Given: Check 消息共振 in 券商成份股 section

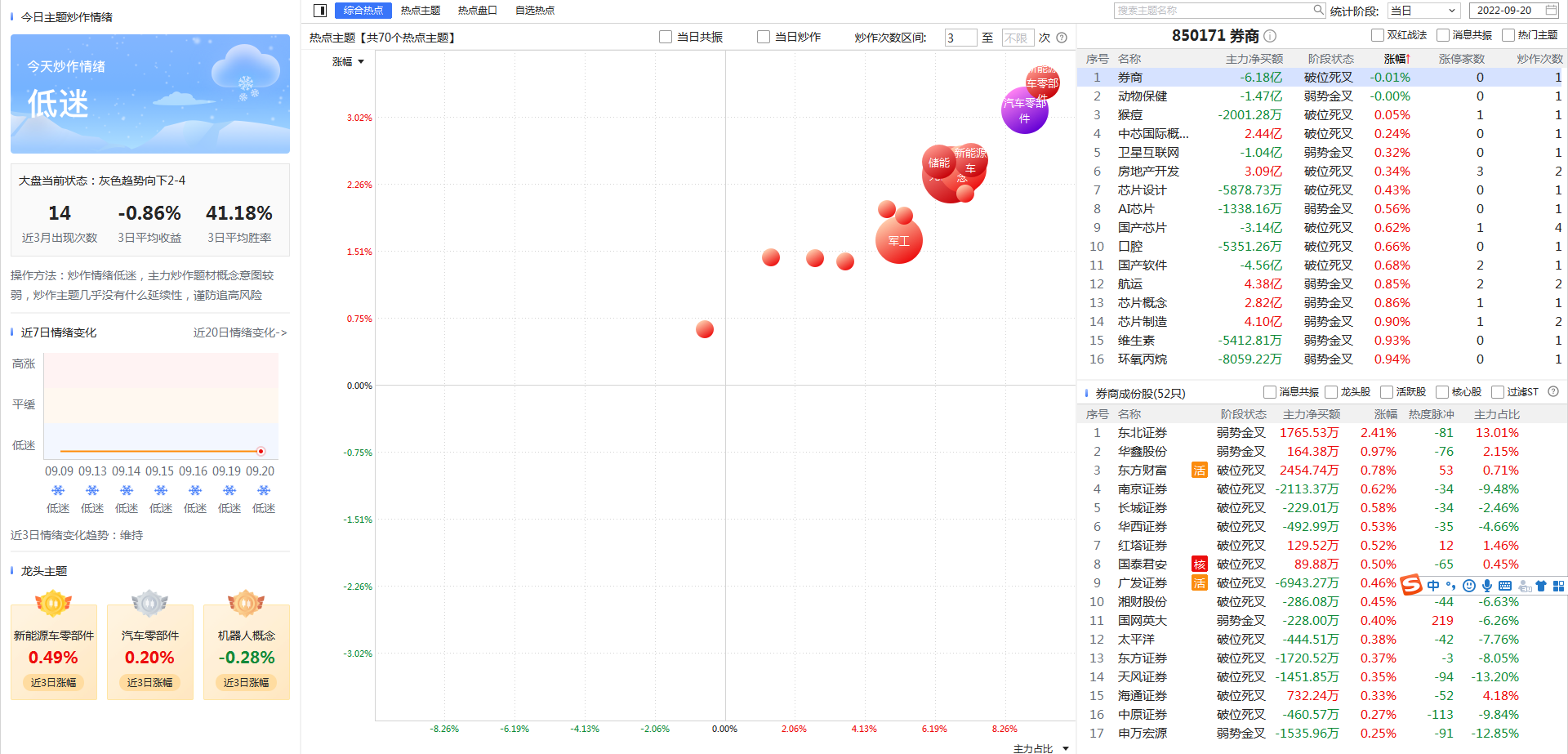Looking at the screenshot, I should (1269, 392).
